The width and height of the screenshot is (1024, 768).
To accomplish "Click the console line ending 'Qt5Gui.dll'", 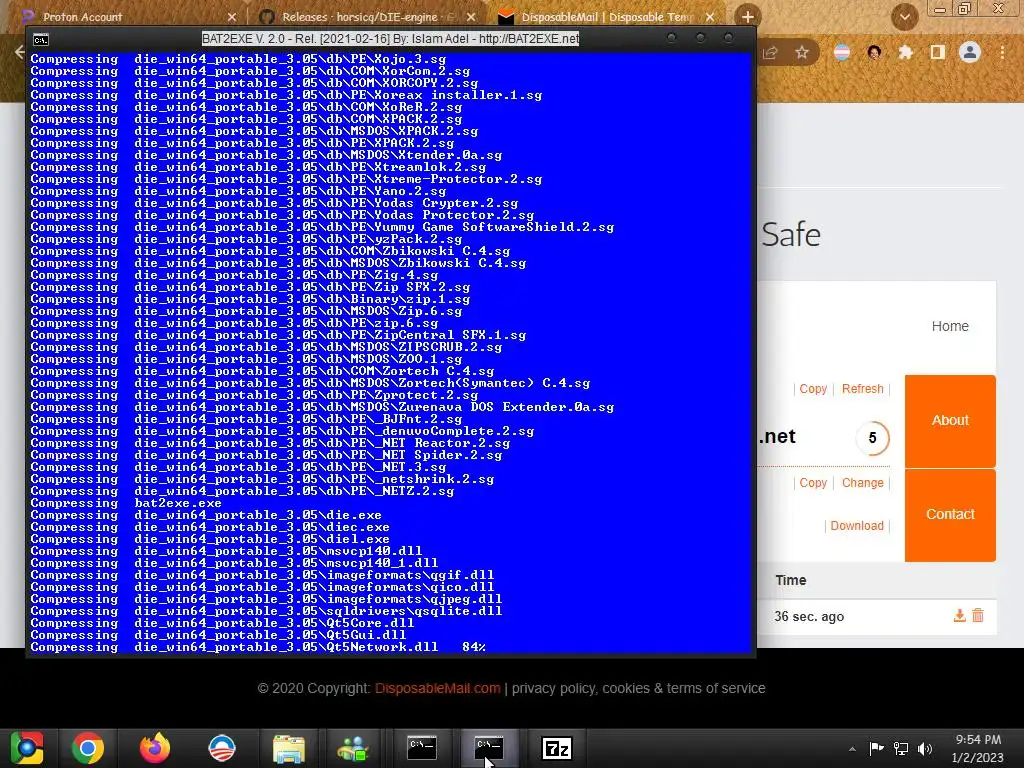I will point(218,635).
